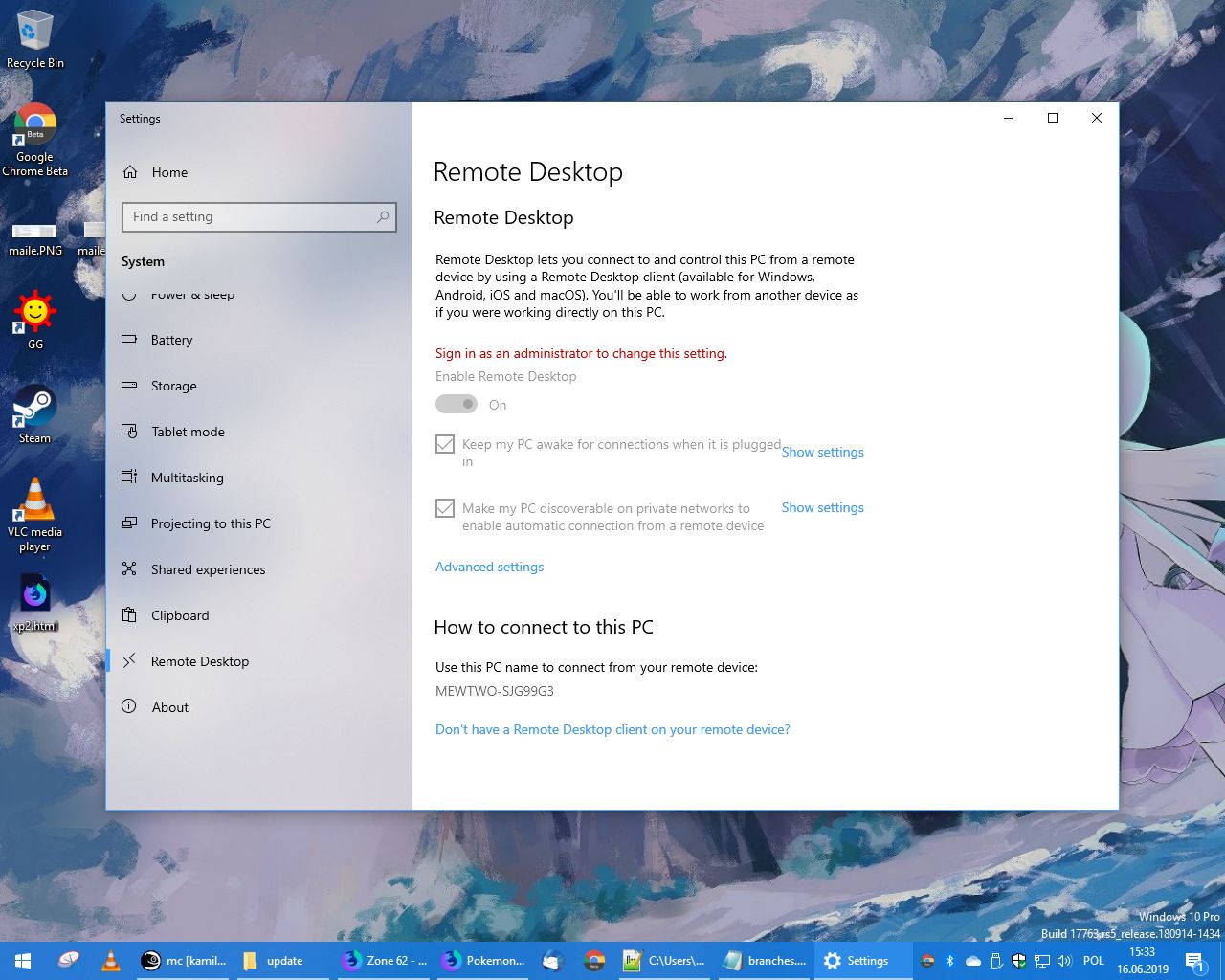Toggle the Enable Remote Desktop switch
This screenshot has height=980, width=1225.
point(457,404)
